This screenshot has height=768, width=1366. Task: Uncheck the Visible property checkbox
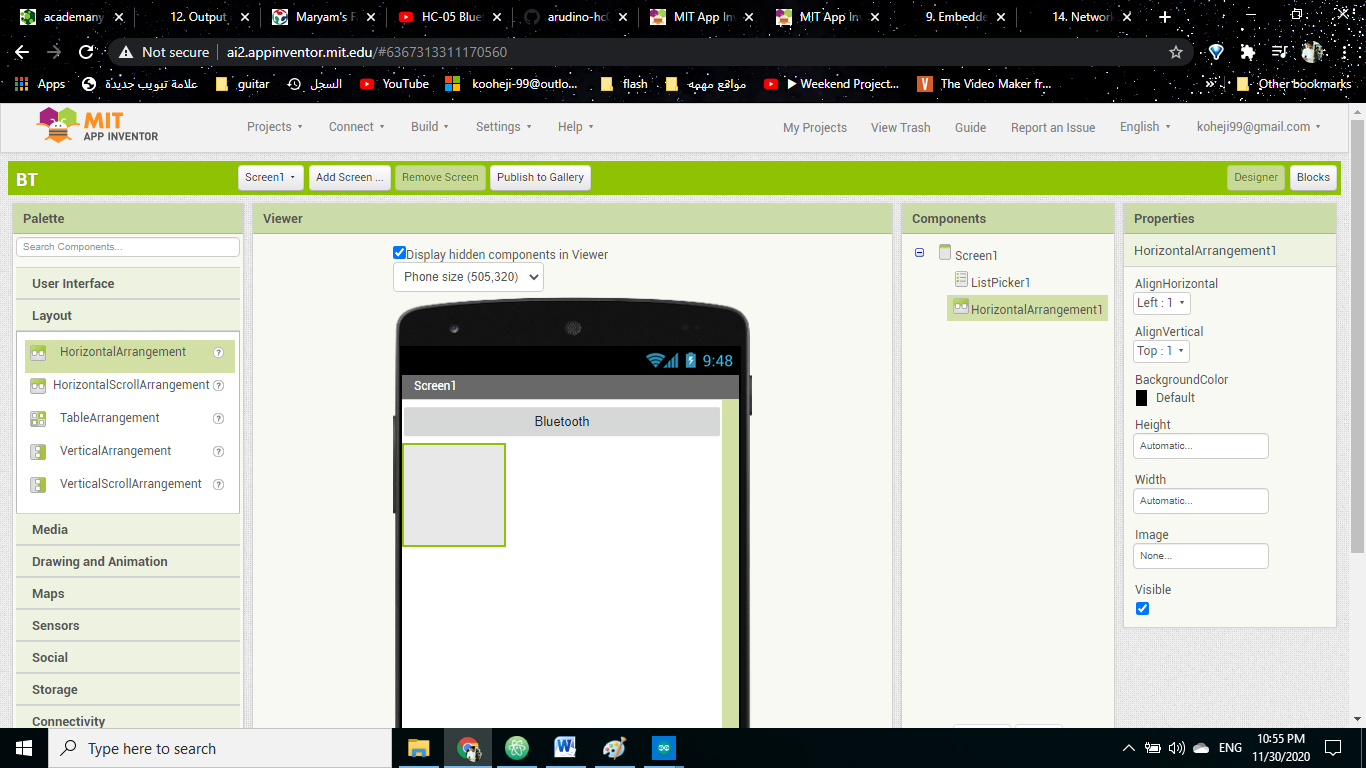click(x=1142, y=608)
